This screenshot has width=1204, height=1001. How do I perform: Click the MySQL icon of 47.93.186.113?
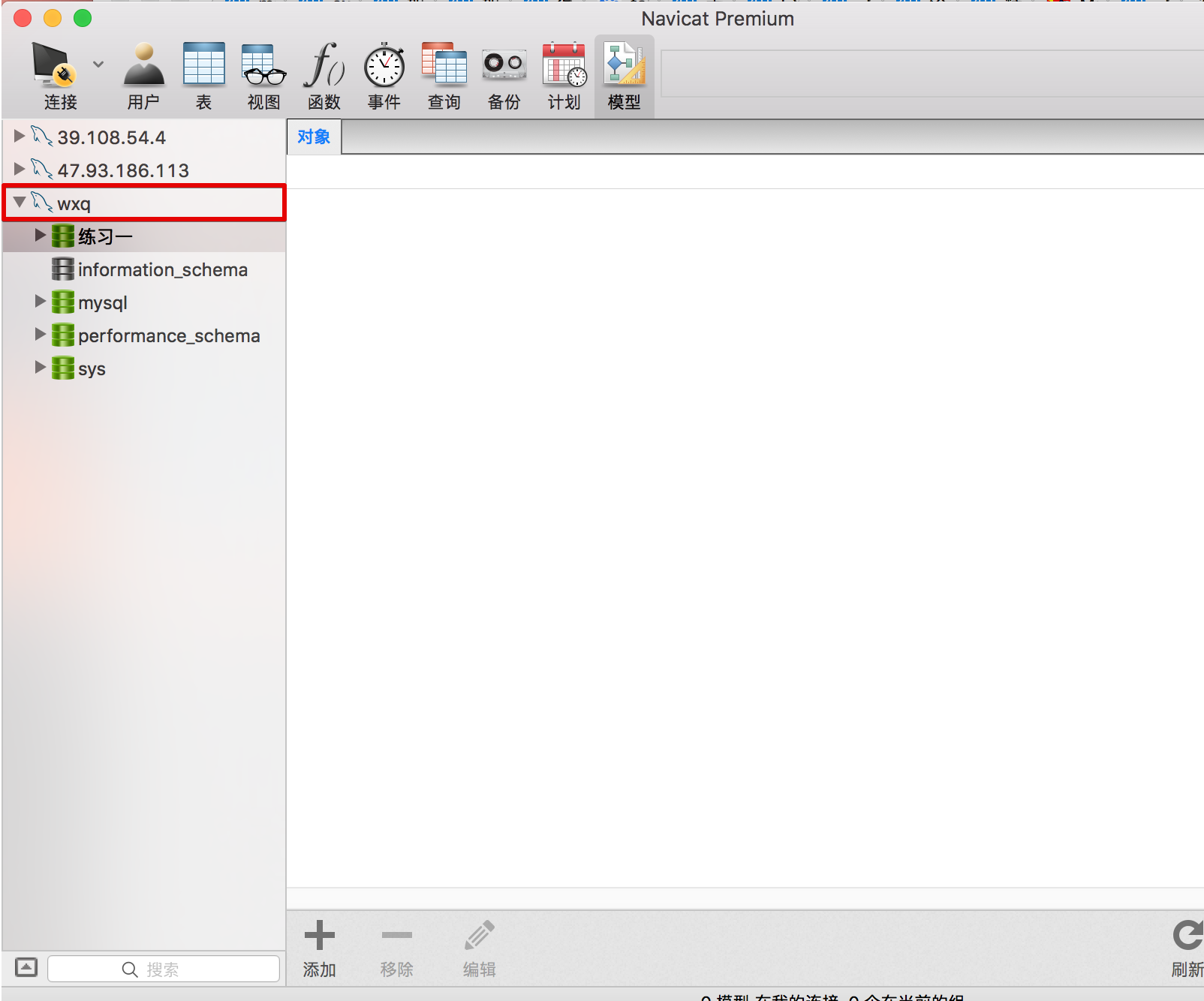click(x=42, y=170)
